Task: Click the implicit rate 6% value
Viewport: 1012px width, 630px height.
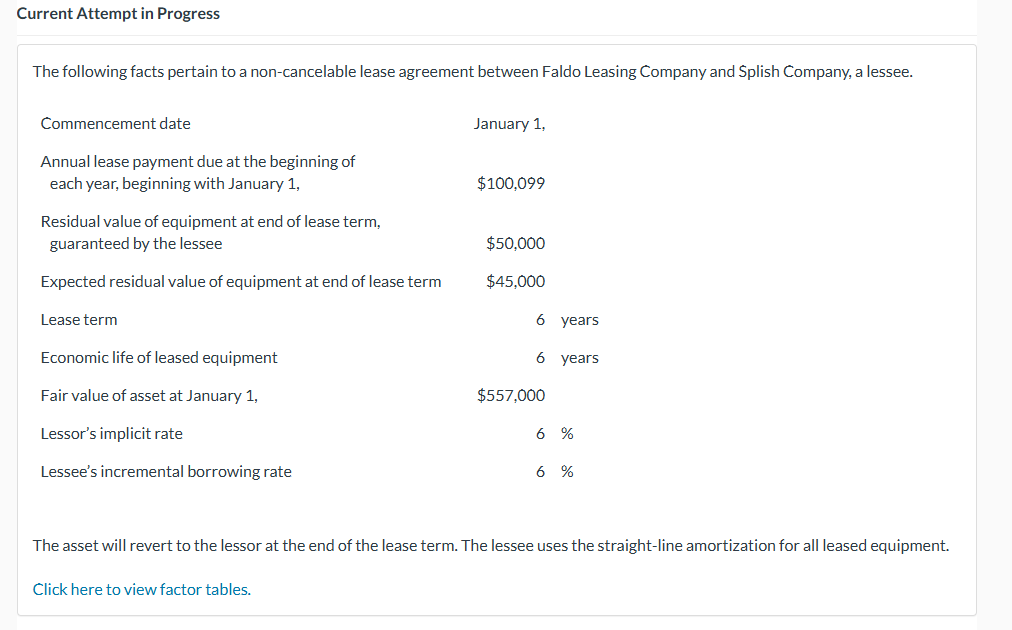Action: [x=553, y=433]
